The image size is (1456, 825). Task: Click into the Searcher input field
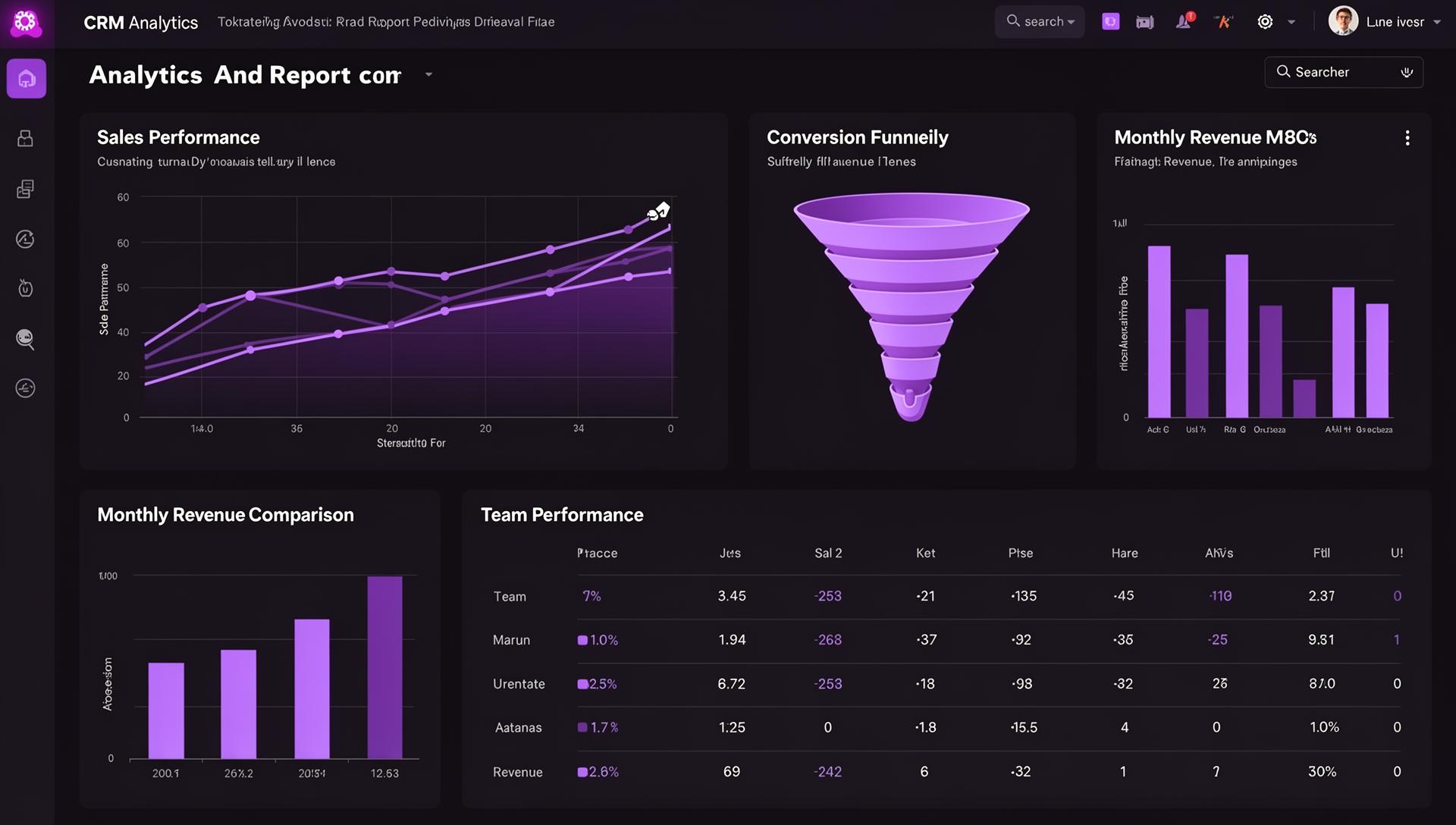tap(1344, 72)
